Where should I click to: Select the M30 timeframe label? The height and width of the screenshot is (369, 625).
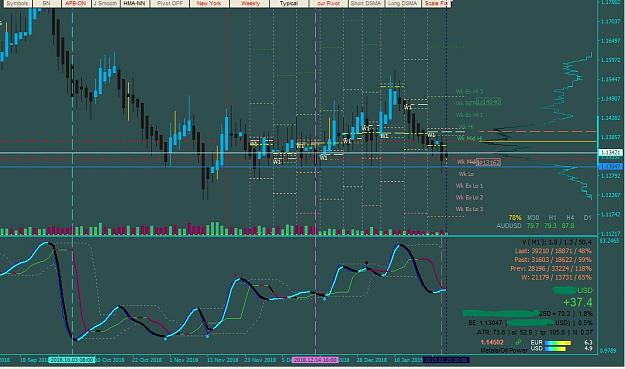533,218
